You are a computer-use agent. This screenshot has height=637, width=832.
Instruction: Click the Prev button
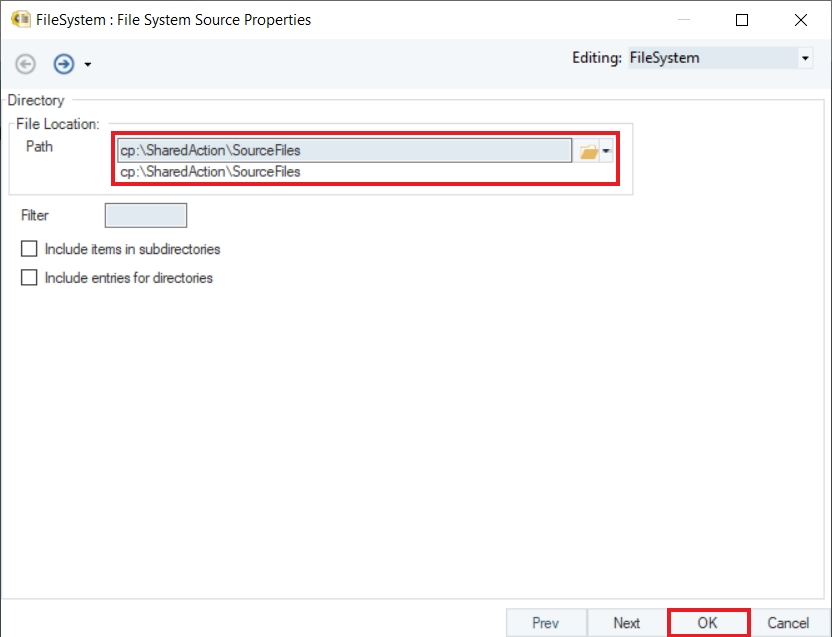[x=546, y=623]
